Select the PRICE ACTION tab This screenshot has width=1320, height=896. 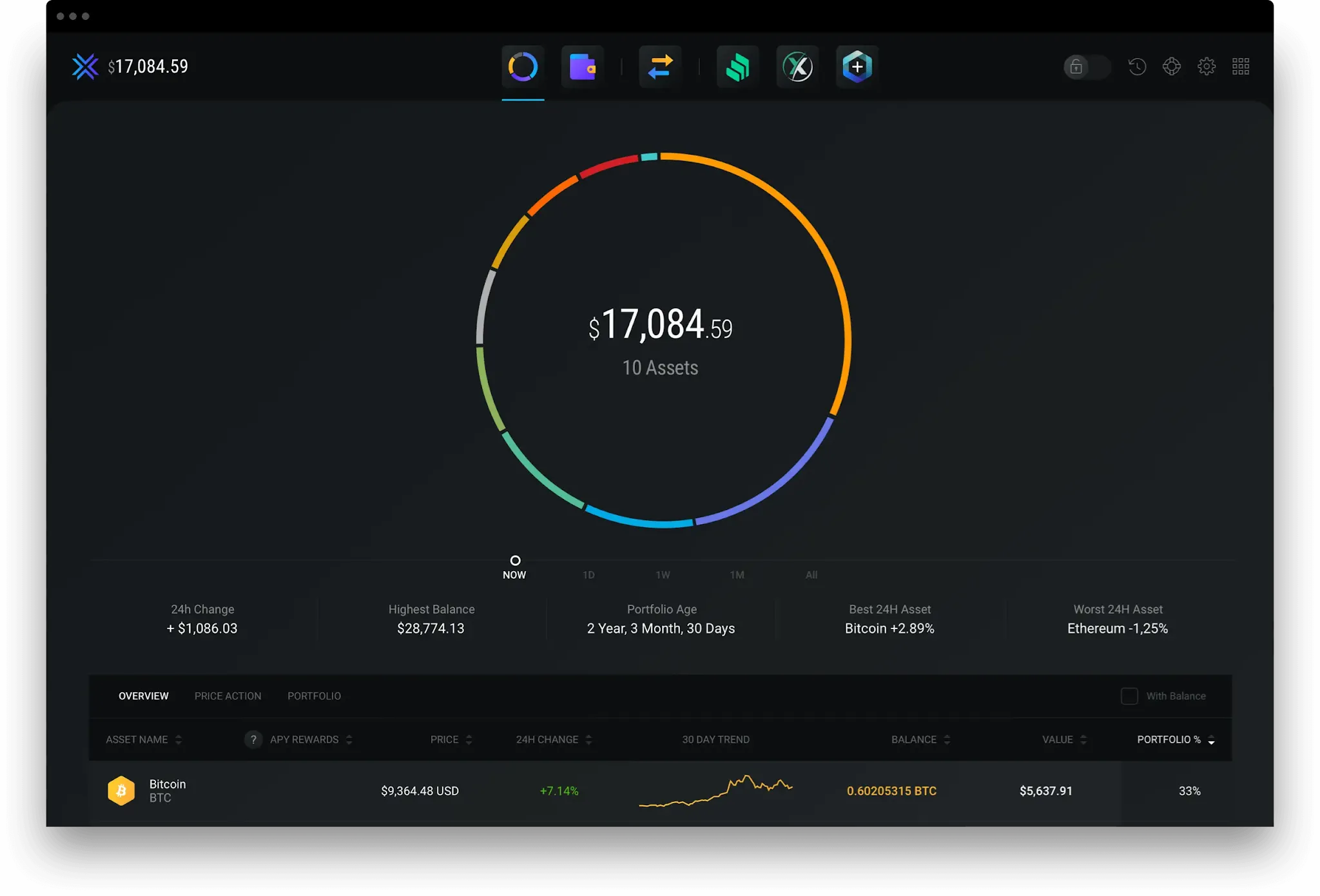[228, 695]
